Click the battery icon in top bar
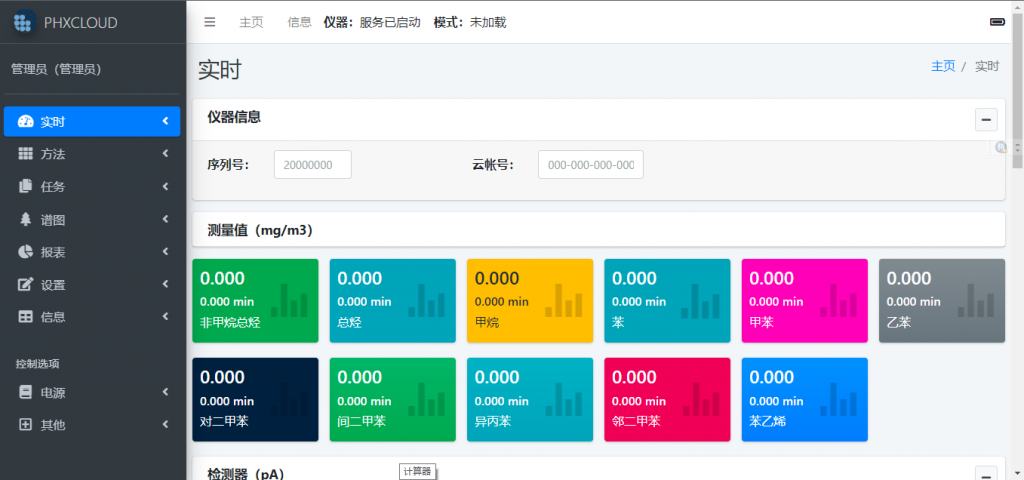 point(997,22)
